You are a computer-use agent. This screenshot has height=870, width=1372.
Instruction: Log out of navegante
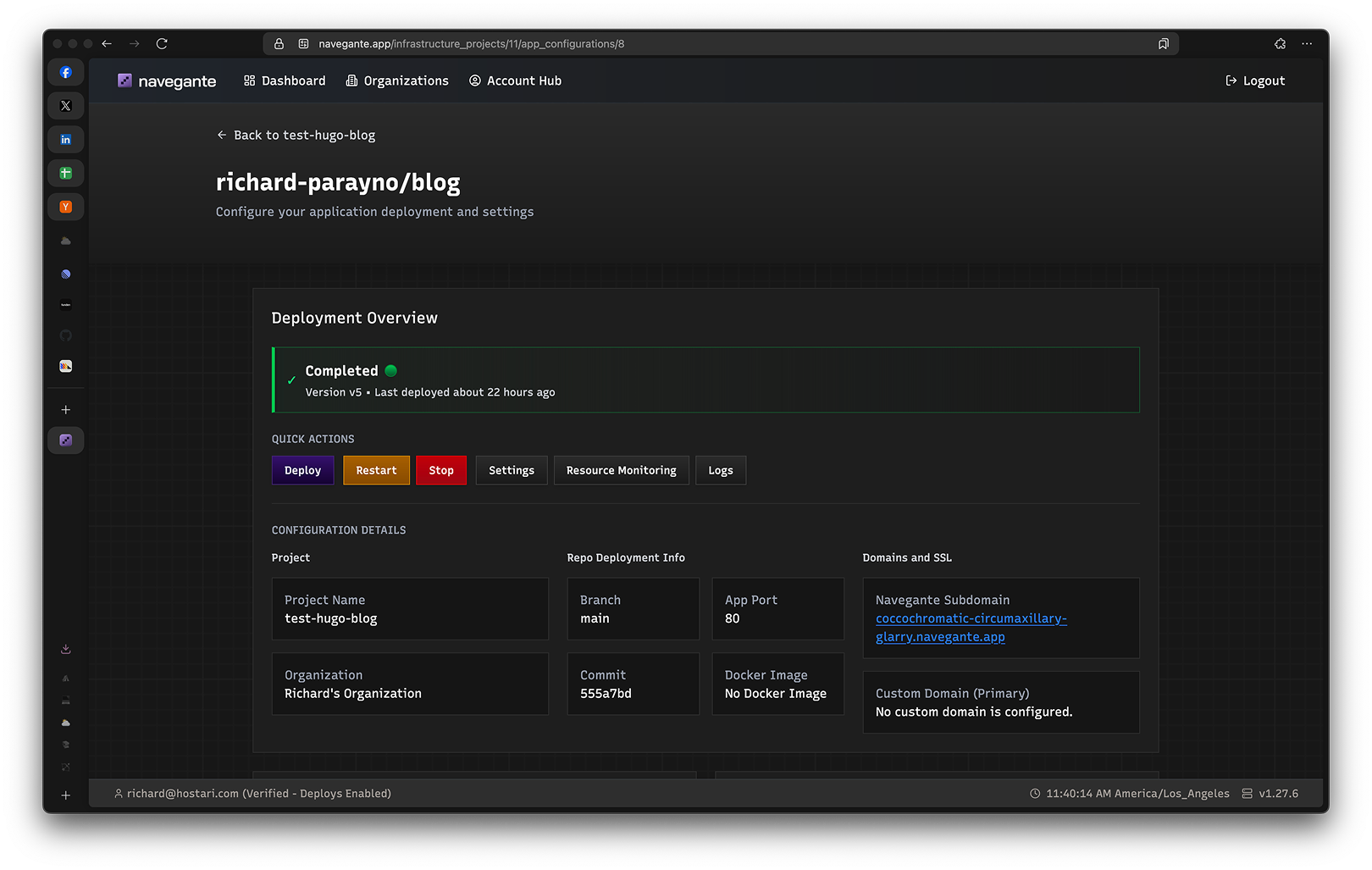[x=1254, y=80]
